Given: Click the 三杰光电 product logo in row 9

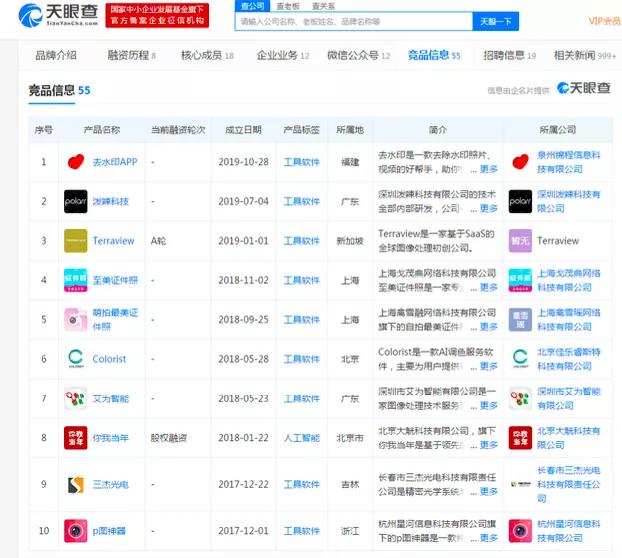Looking at the screenshot, I should [76, 485].
